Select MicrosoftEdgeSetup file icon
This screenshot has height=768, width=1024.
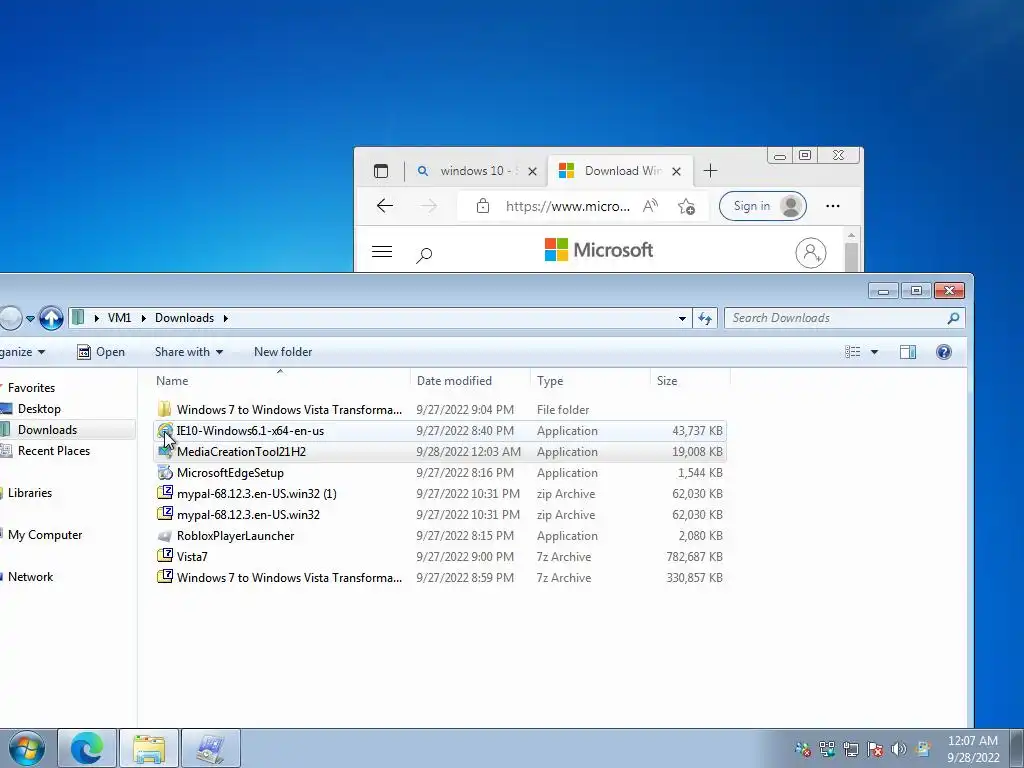click(165, 472)
